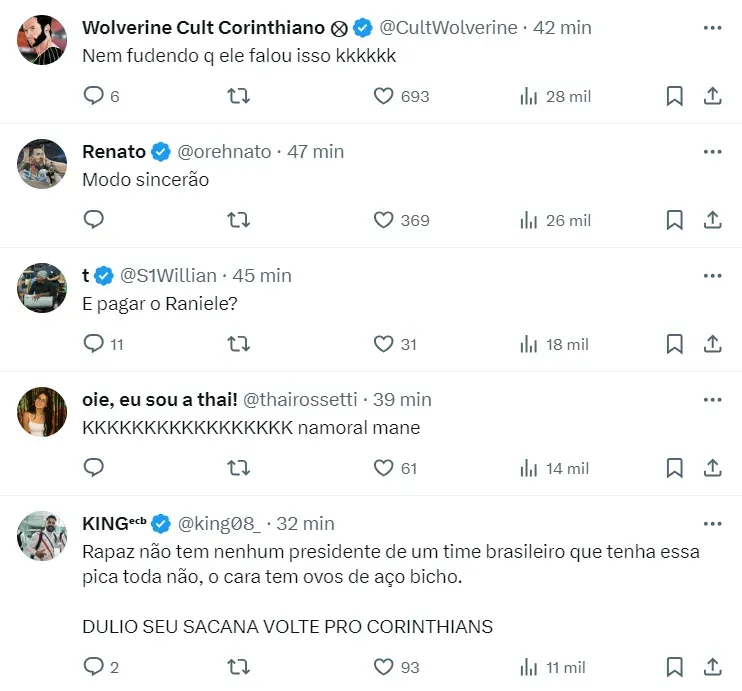This screenshot has width=742, height=691.
Task: Retweet Renato's "Modo sincerão" post
Action: [239, 220]
